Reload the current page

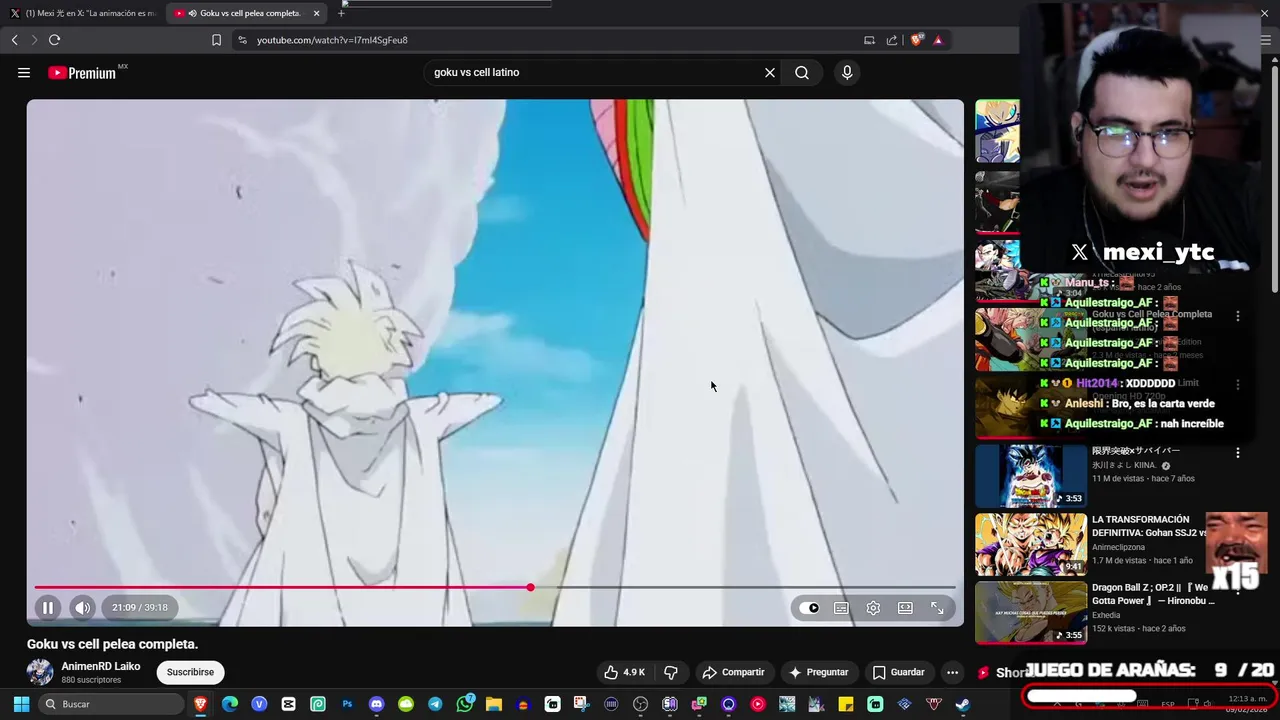tap(54, 40)
